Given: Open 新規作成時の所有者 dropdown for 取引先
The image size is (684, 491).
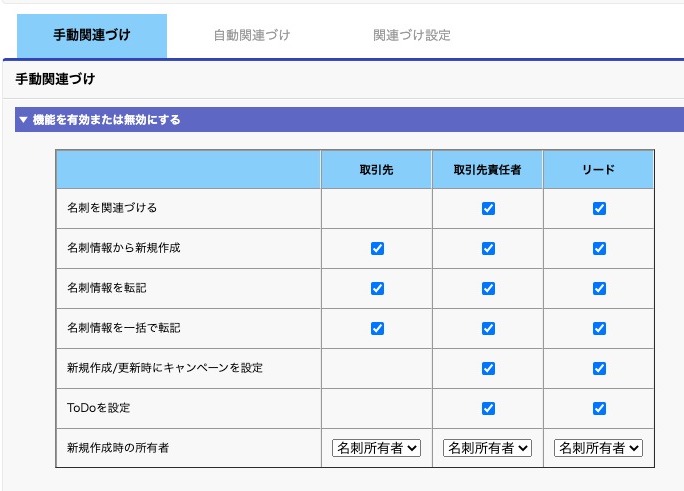Looking at the screenshot, I should (x=376, y=448).
